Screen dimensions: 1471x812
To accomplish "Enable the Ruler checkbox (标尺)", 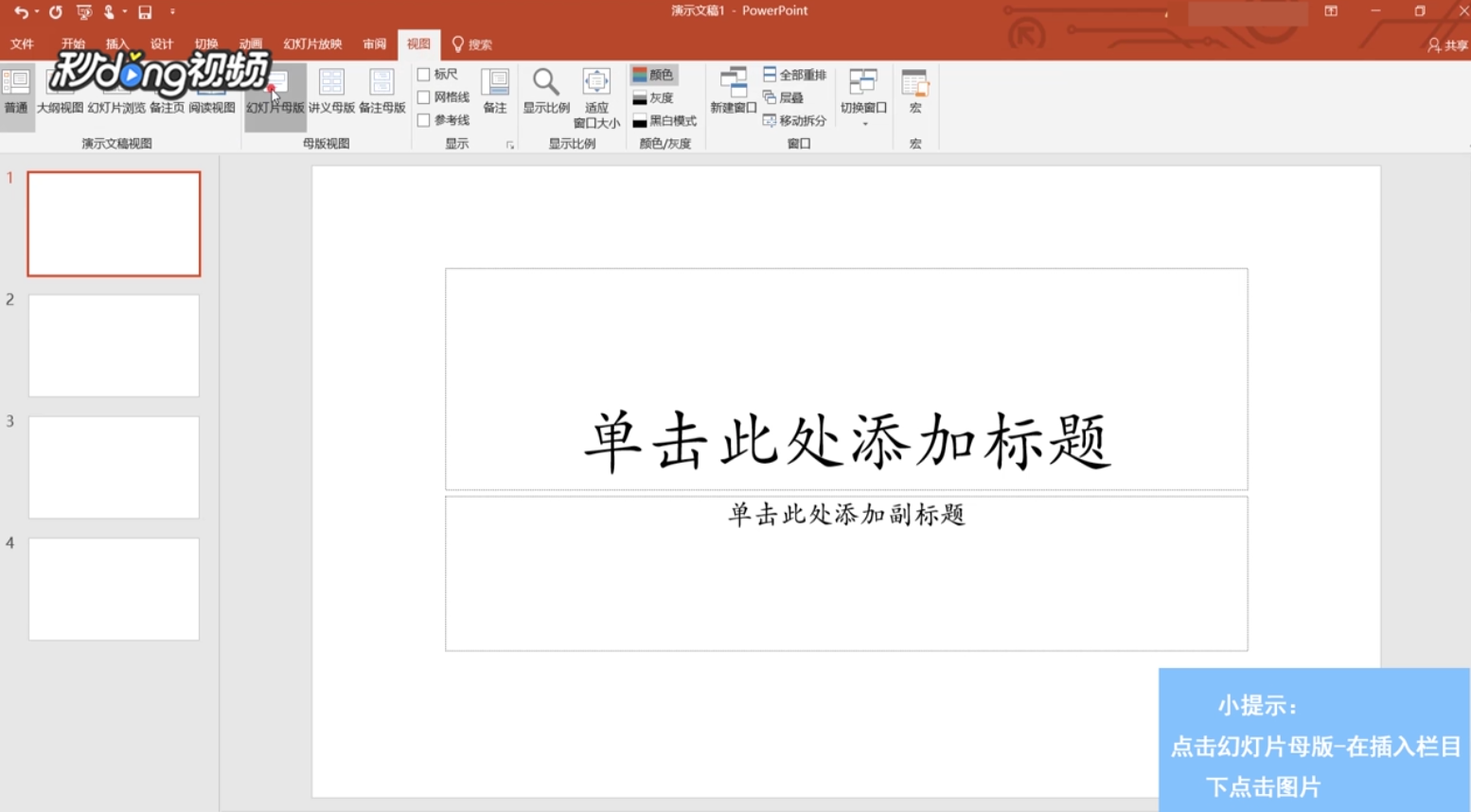I will (x=423, y=72).
